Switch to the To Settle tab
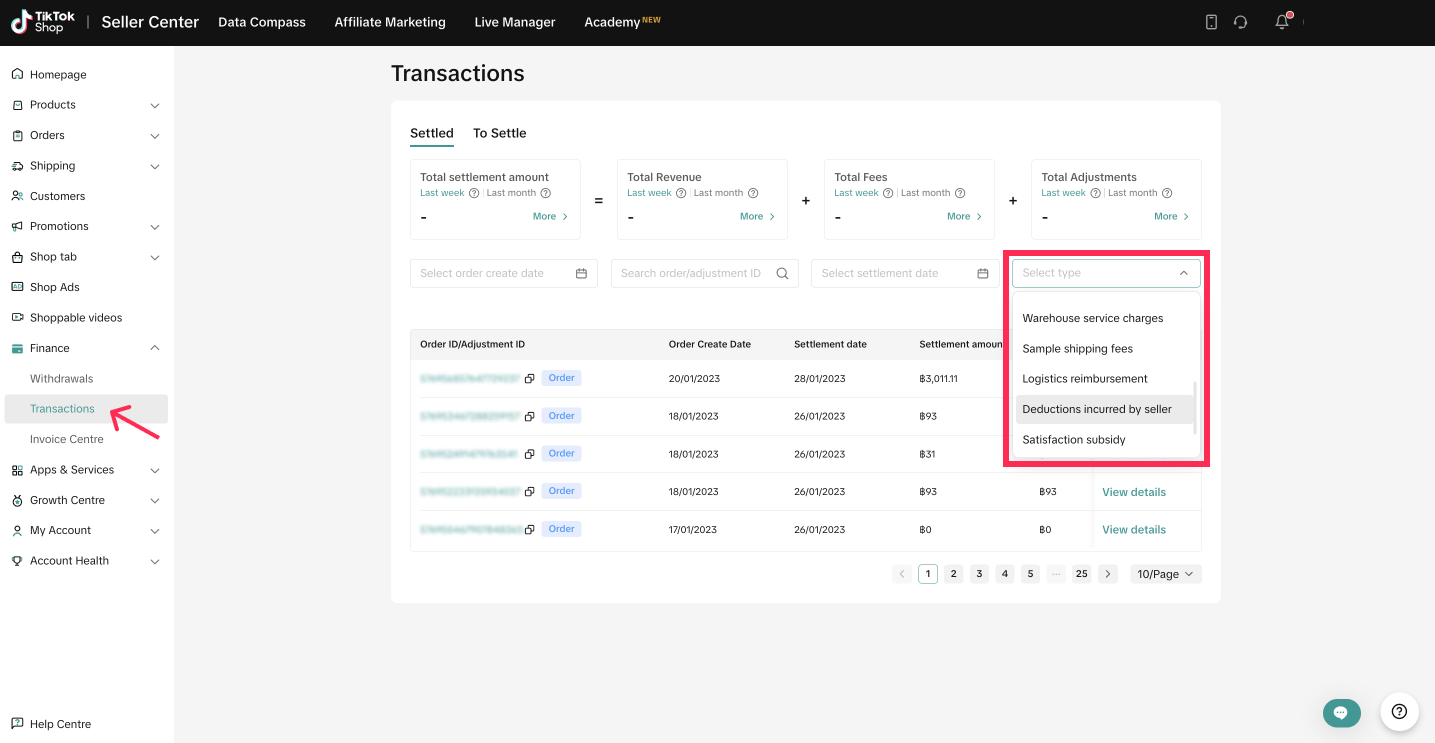The image size is (1435, 743). pyautogui.click(x=499, y=133)
